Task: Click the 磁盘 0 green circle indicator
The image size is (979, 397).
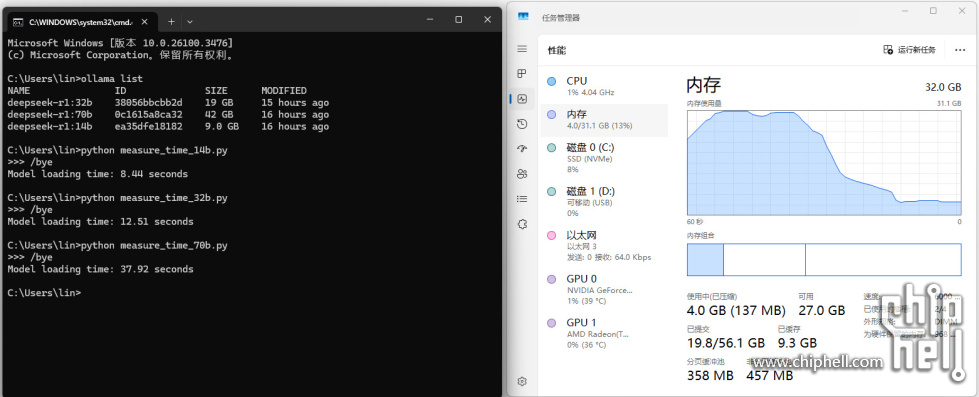Action: click(x=551, y=148)
